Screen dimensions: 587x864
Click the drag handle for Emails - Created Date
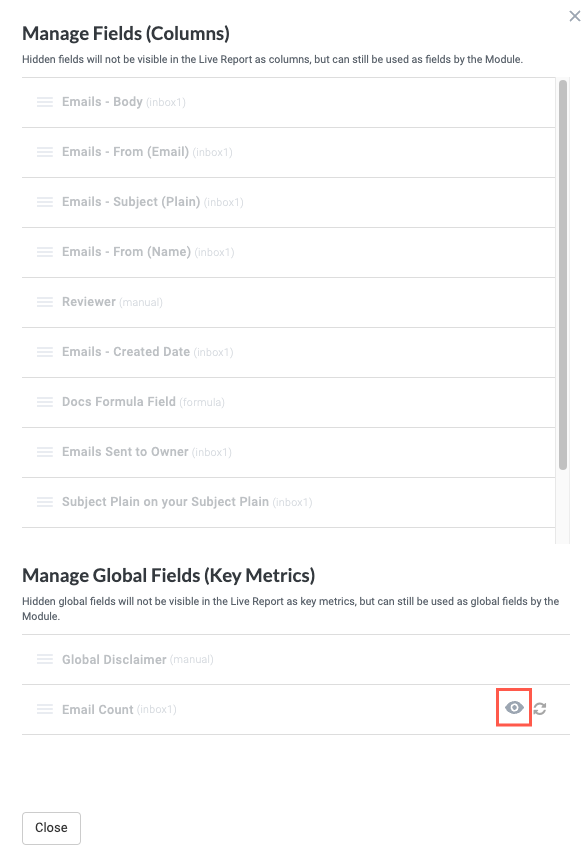click(44, 352)
